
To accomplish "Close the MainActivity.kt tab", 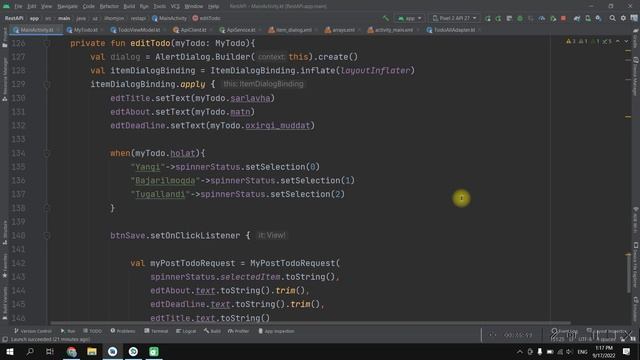I will click(x=58, y=30).
